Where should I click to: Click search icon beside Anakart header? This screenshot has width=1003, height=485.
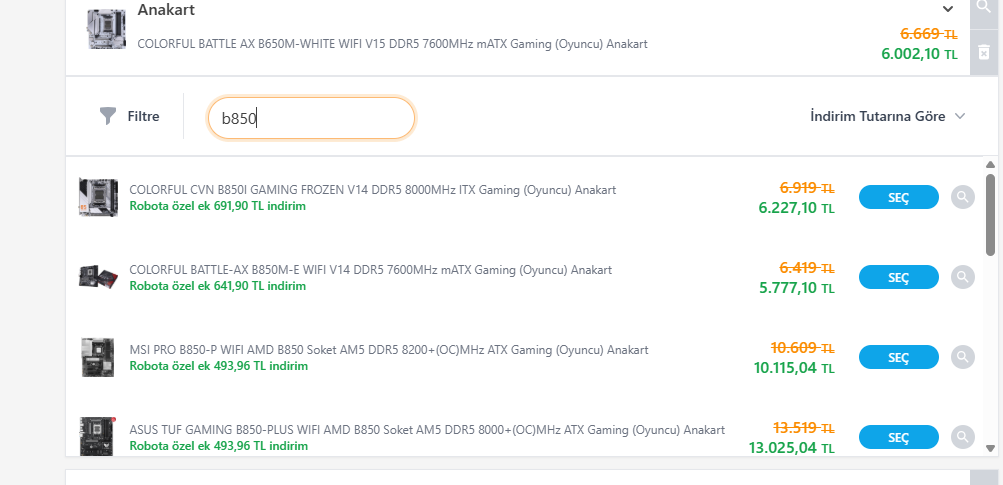coord(984,9)
